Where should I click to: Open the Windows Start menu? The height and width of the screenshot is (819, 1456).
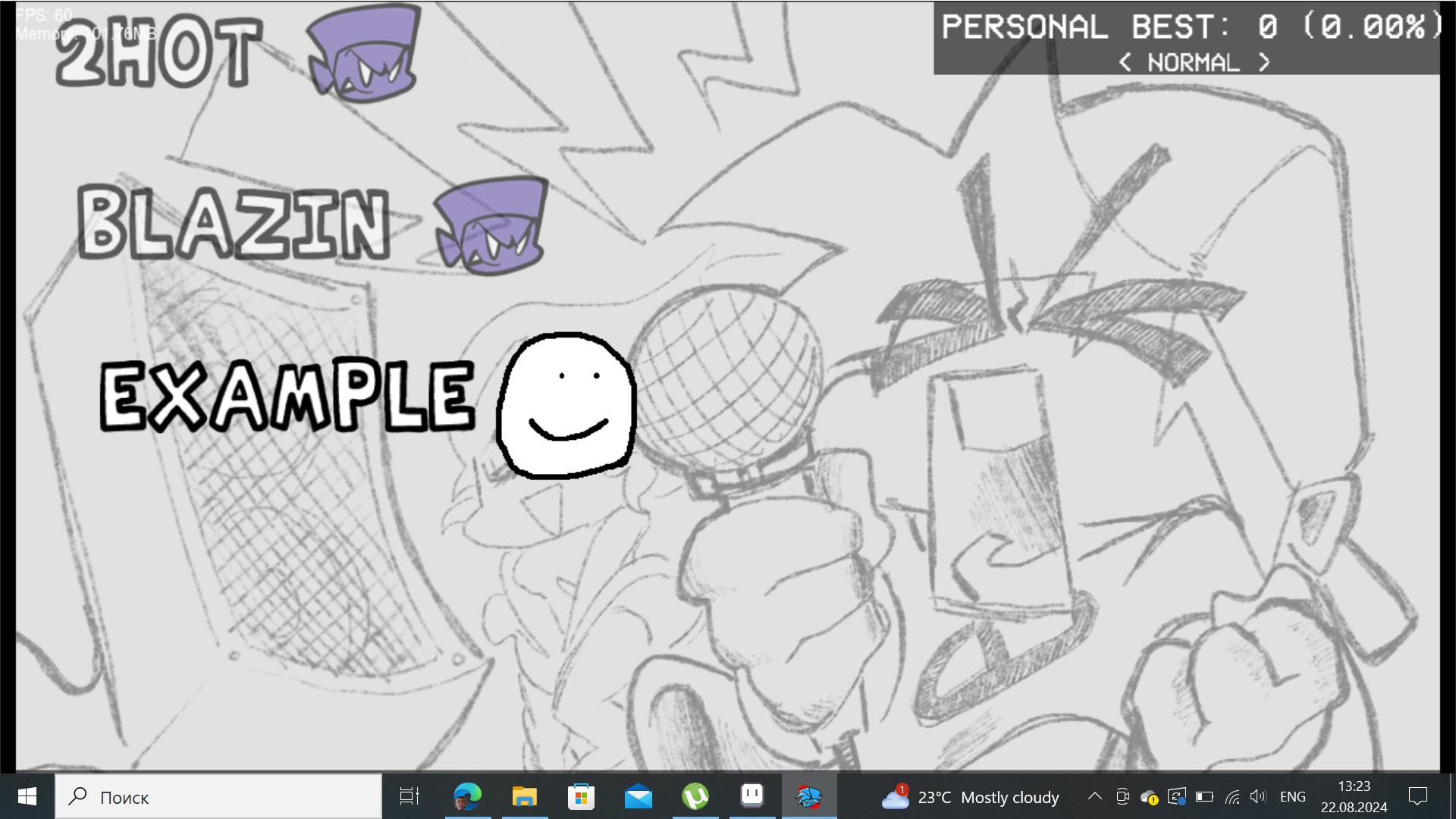tap(27, 796)
